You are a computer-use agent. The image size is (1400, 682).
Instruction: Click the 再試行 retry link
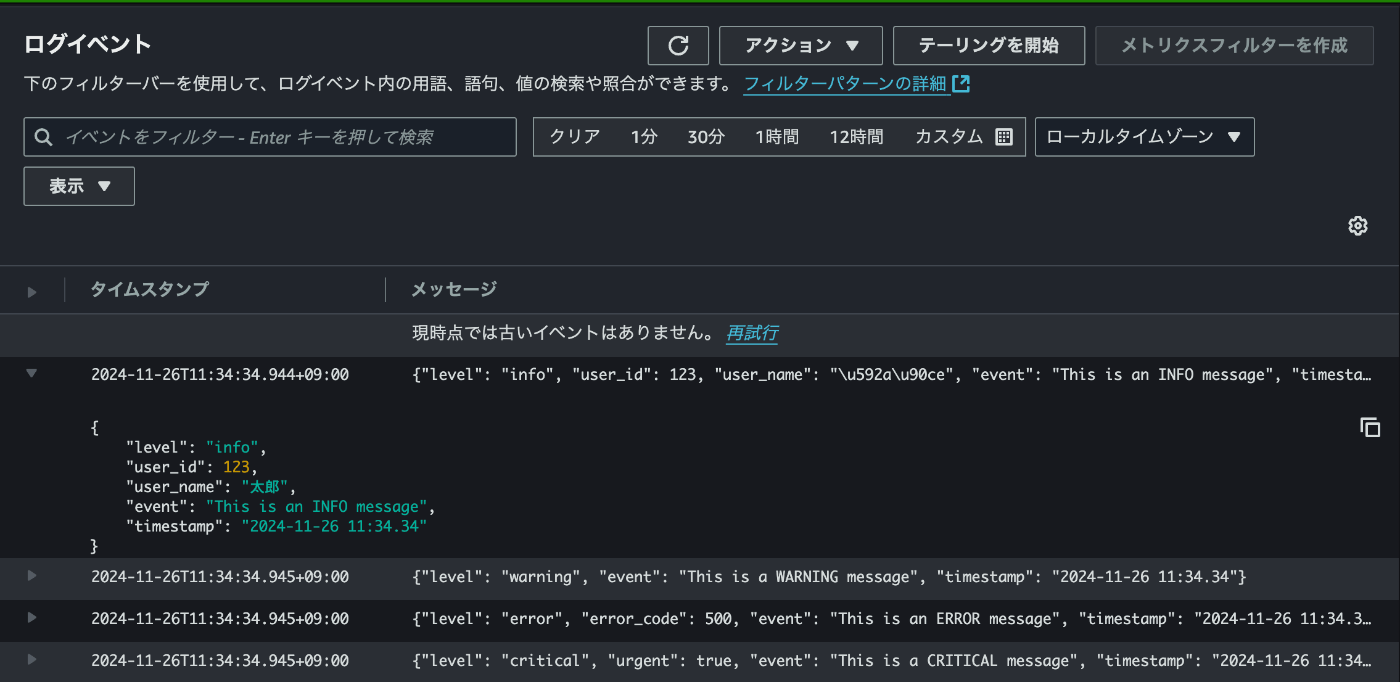(752, 333)
